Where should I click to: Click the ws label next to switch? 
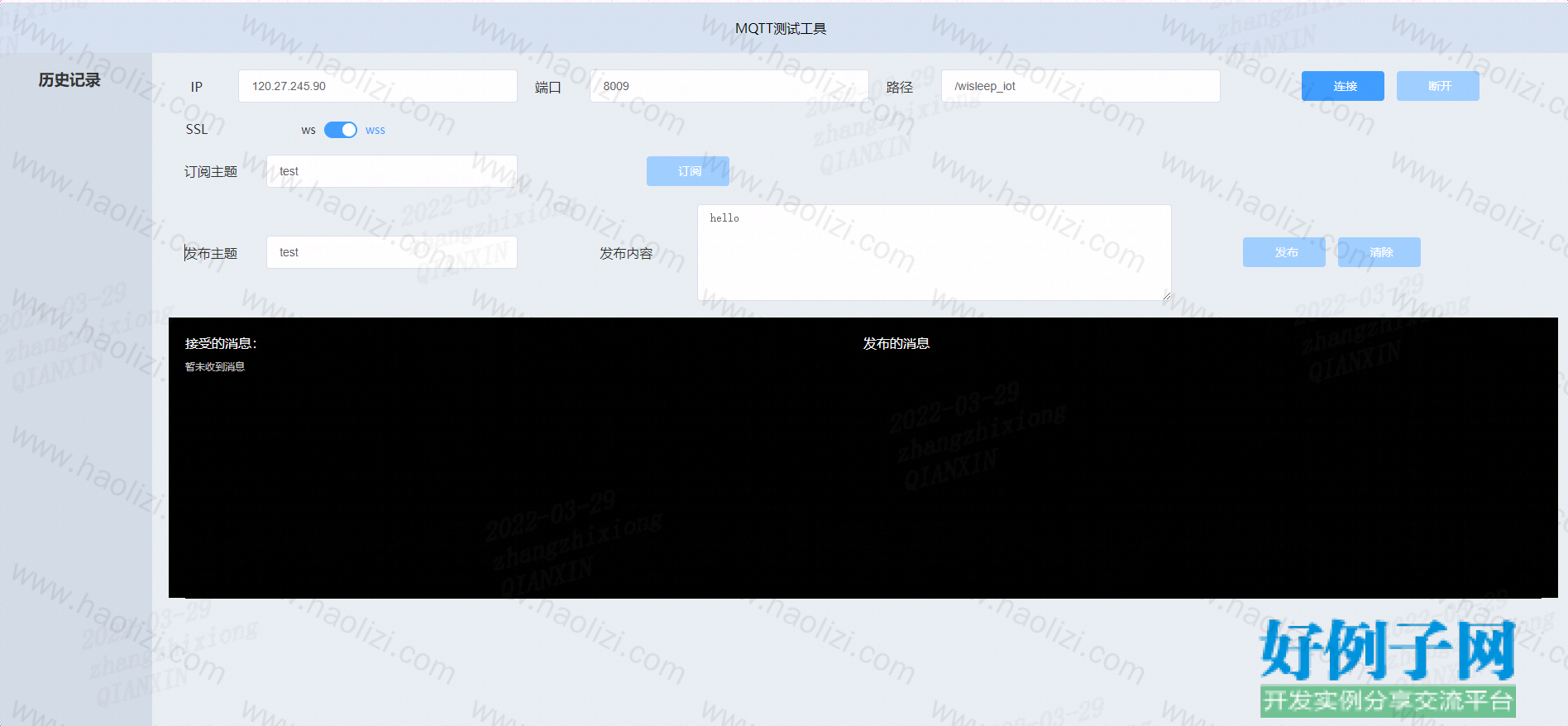click(308, 130)
